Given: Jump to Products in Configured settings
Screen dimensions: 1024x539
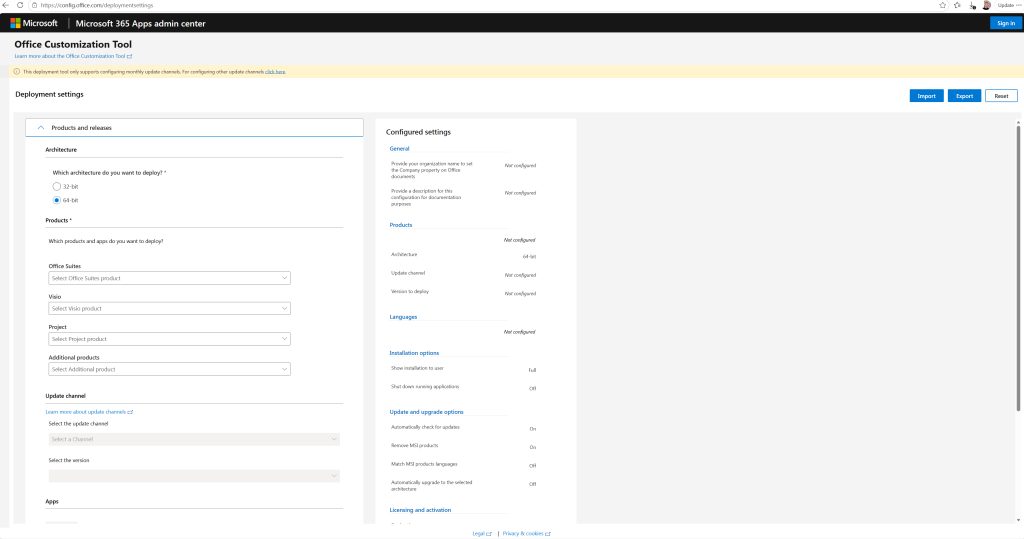Looking at the screenshot, I should [400, 225].
